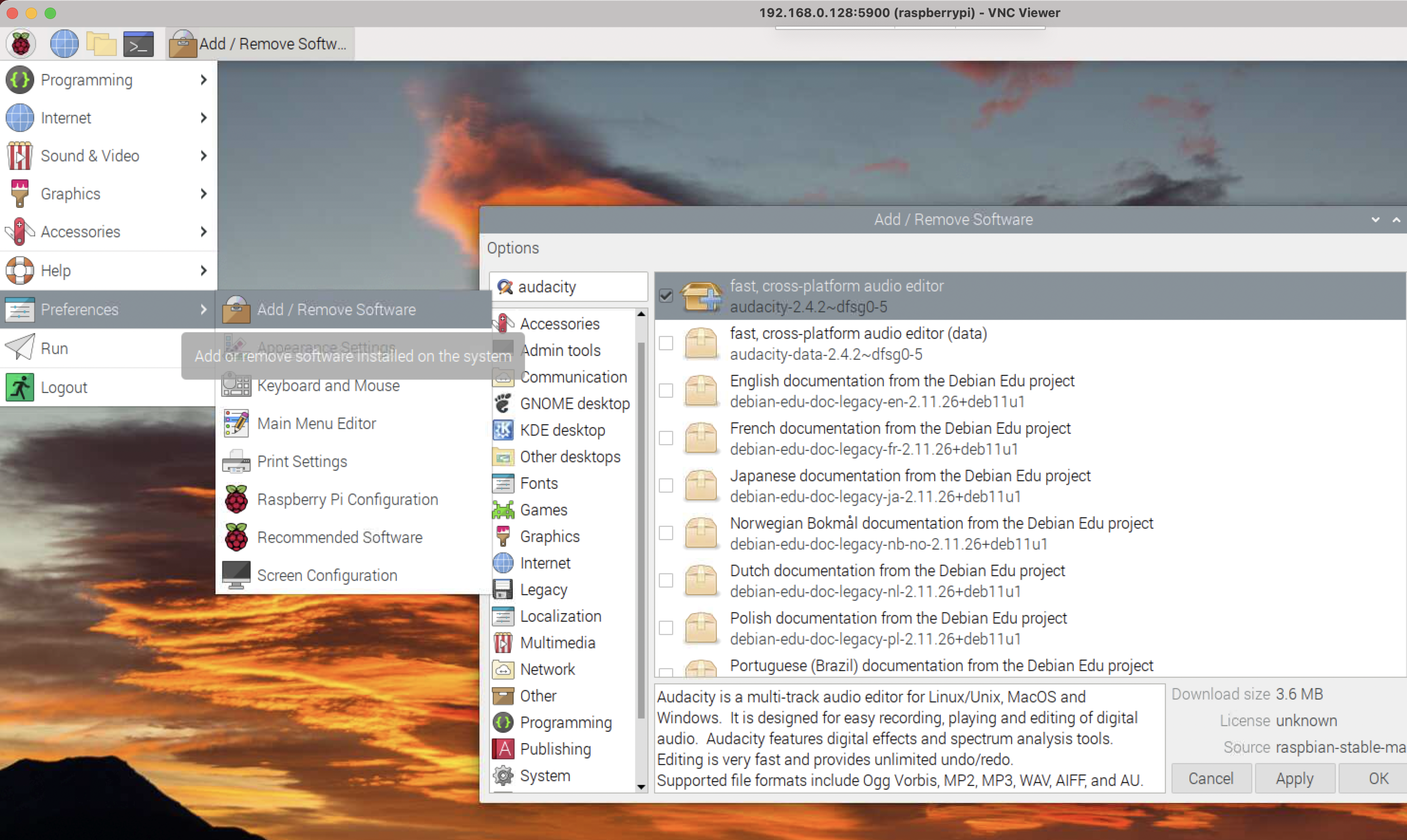Click the category list scroll-up arrow

(641, 314)
